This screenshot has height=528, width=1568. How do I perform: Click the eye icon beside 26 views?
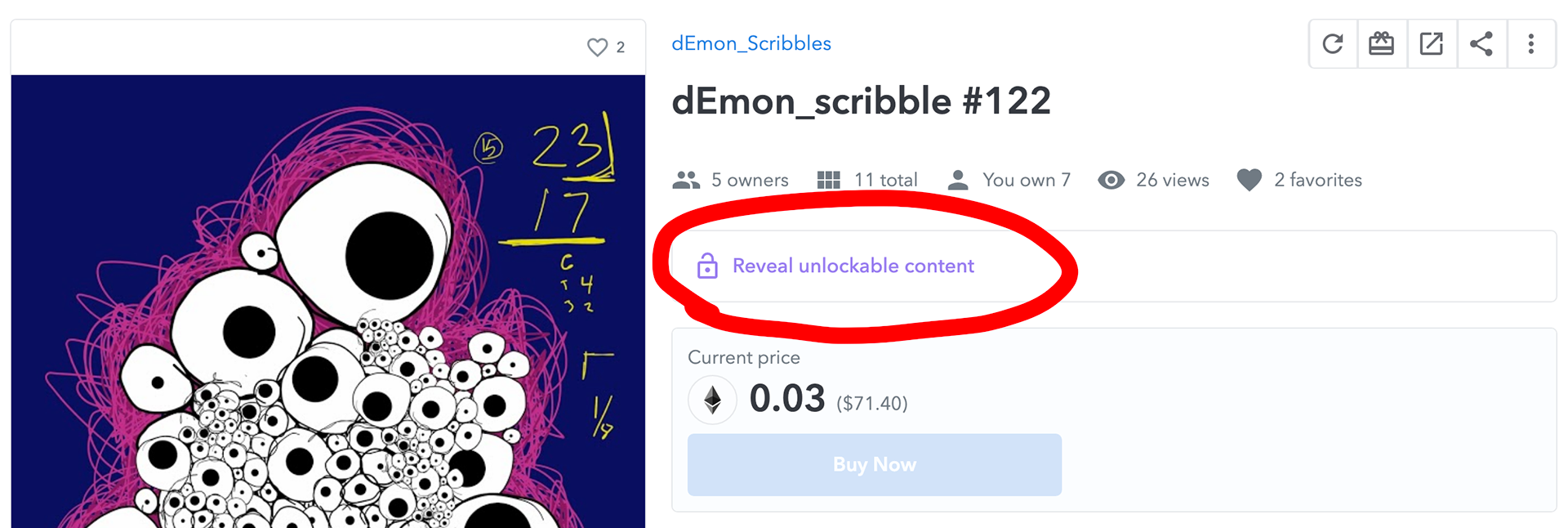pos(1111,180)
